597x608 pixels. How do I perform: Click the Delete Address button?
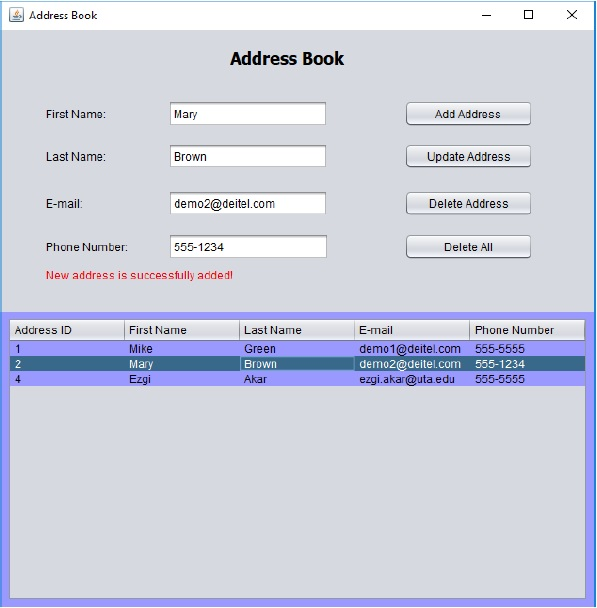pos(468,203)
